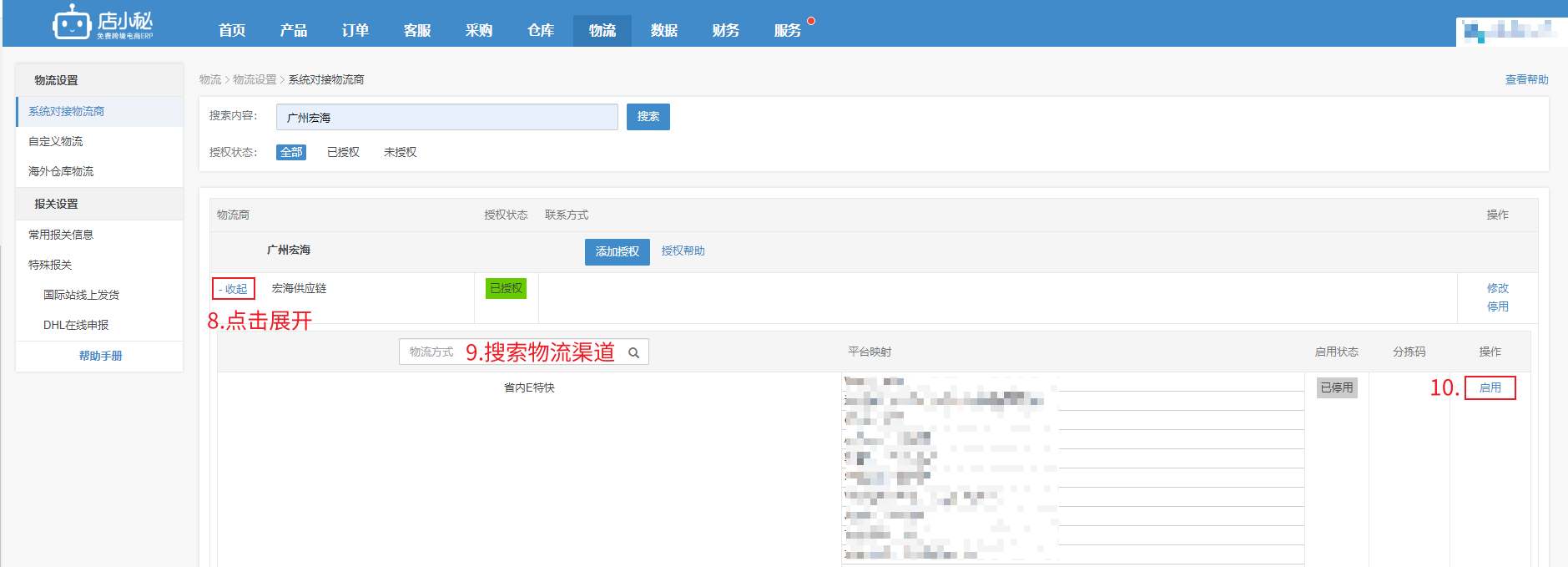Open the 首页 menu

pyautogui.click(x=232, y=30)
